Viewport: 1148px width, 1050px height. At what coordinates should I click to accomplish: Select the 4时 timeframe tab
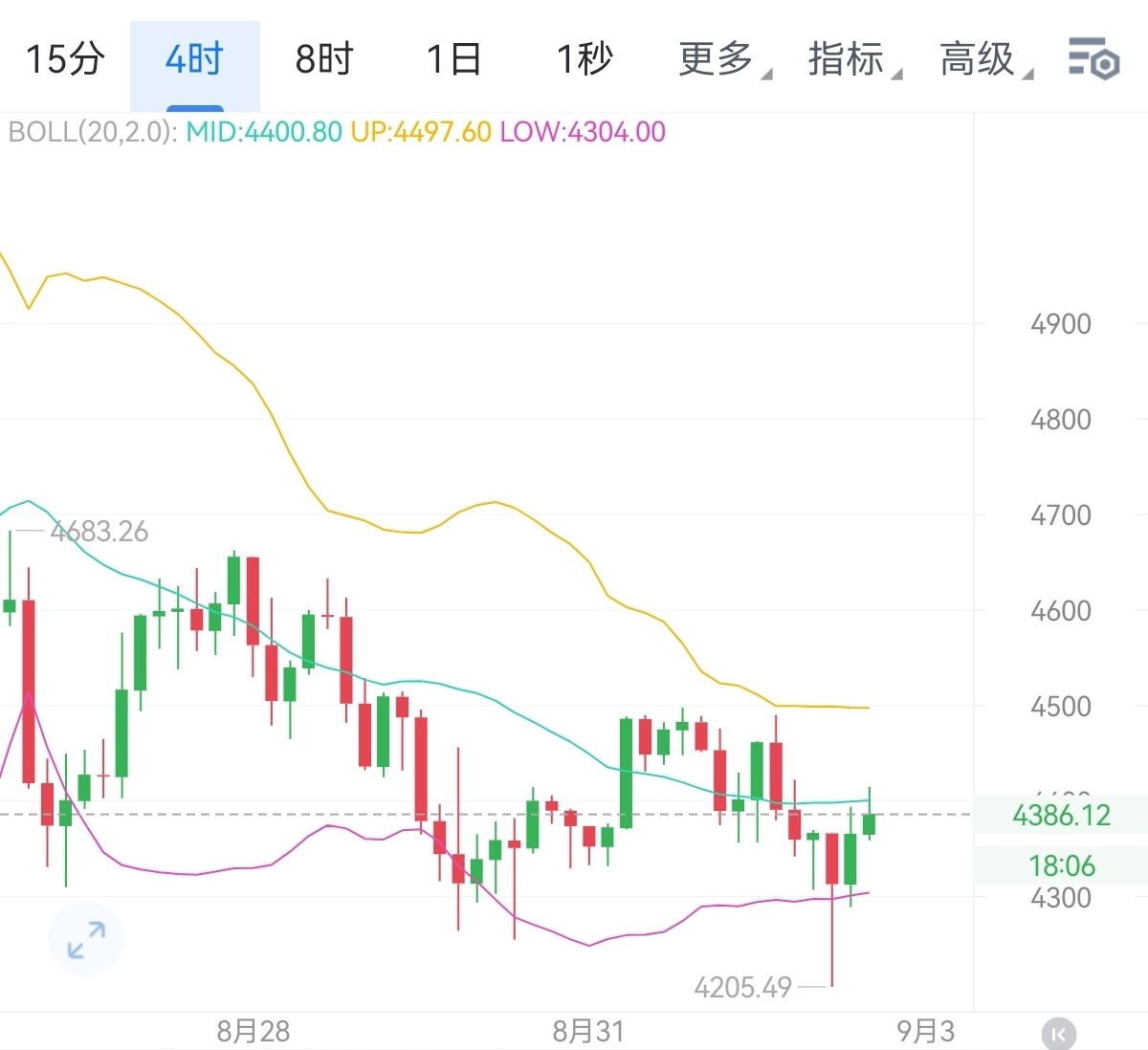194,59
